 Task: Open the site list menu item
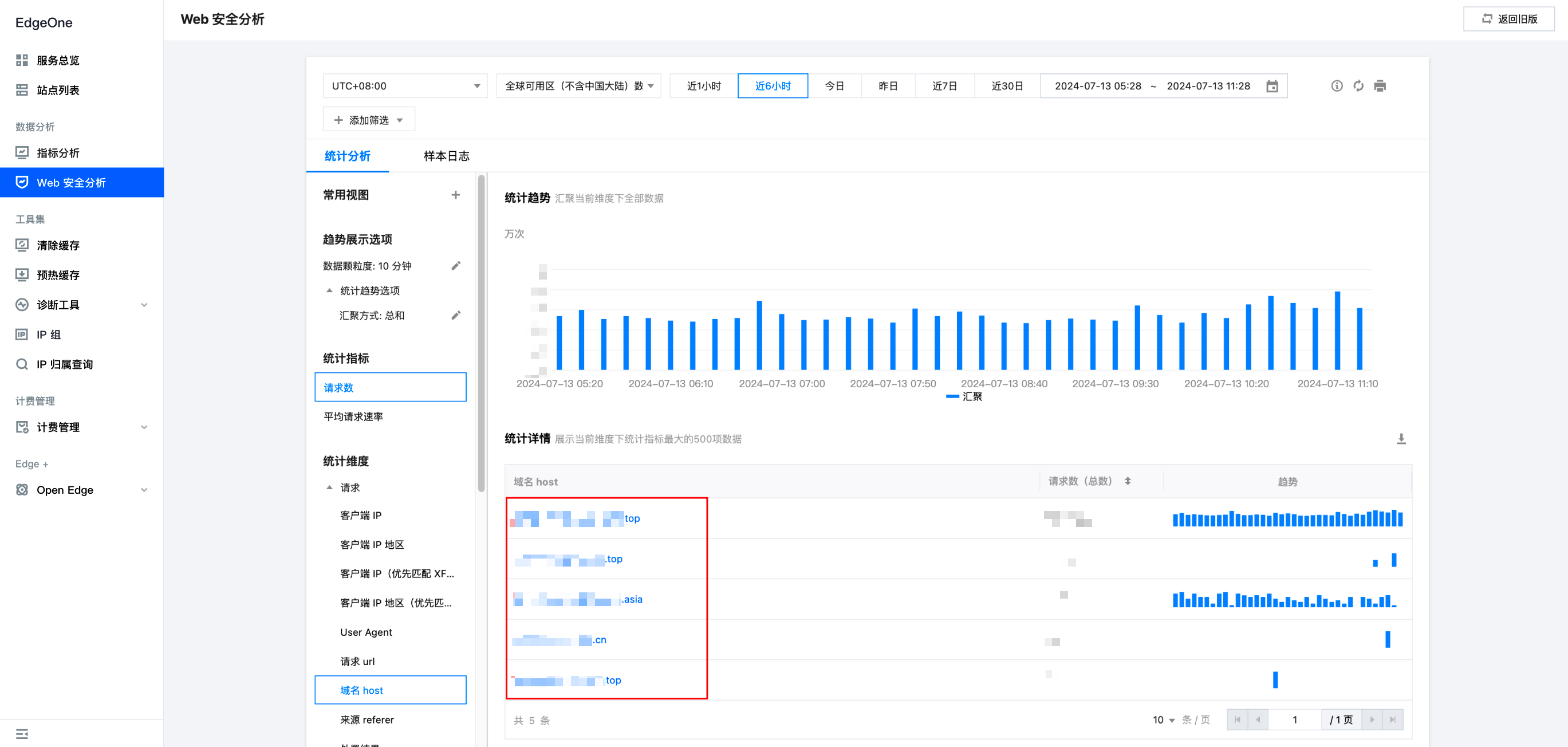click(58, 90)
